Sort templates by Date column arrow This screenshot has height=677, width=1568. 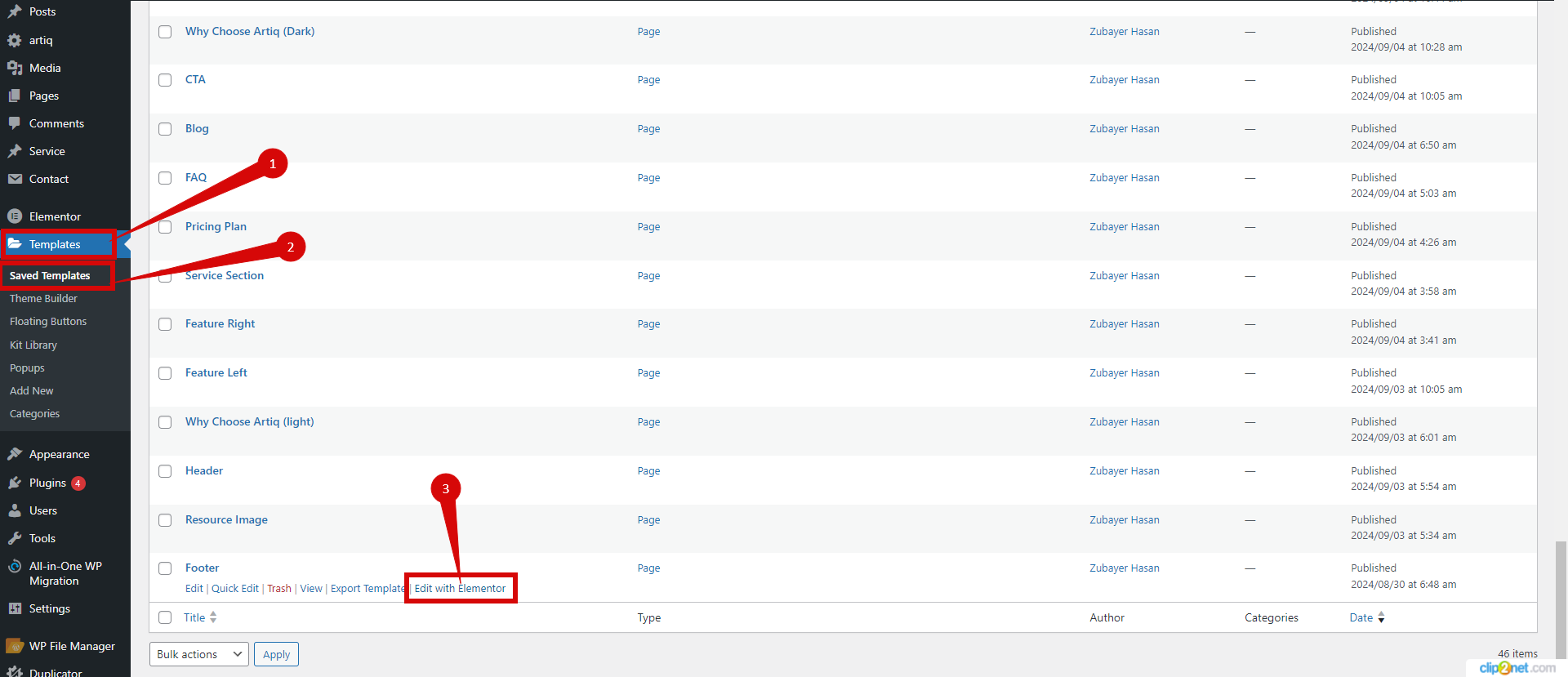[x=1381, y=617]
